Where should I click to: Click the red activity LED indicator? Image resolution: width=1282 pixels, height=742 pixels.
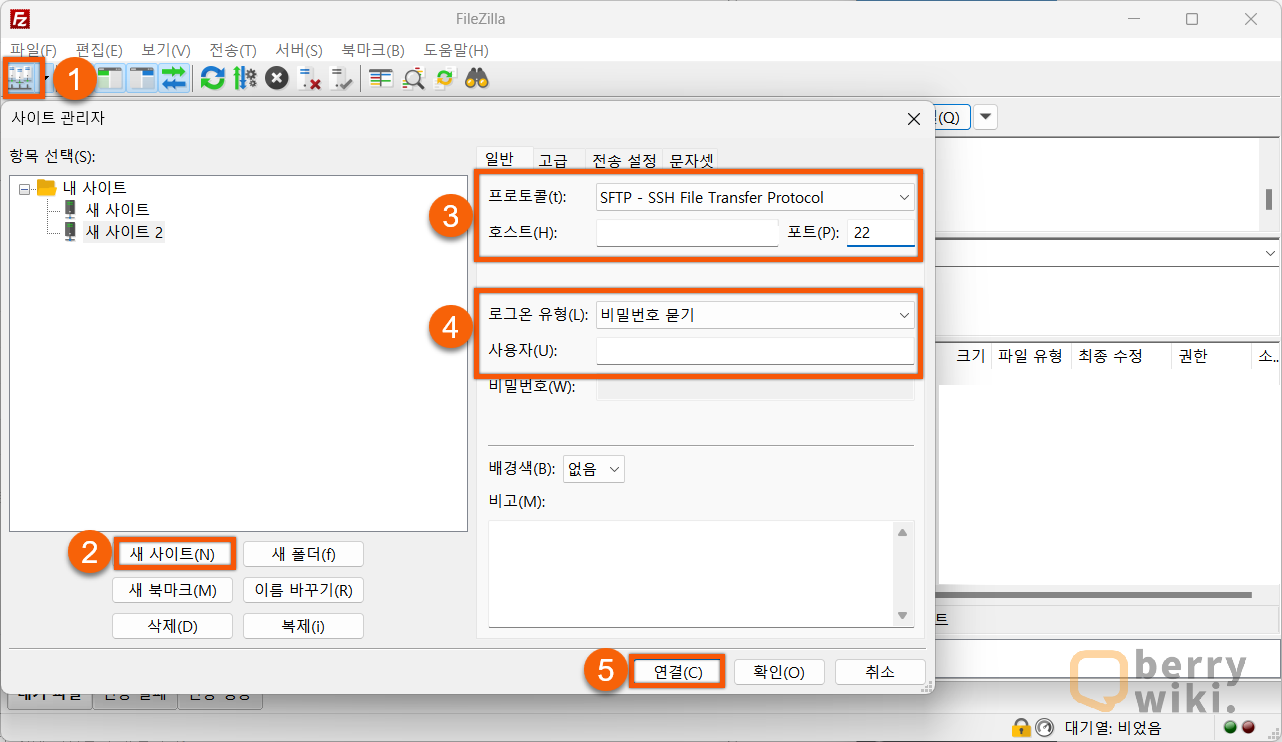[1248, 727]
